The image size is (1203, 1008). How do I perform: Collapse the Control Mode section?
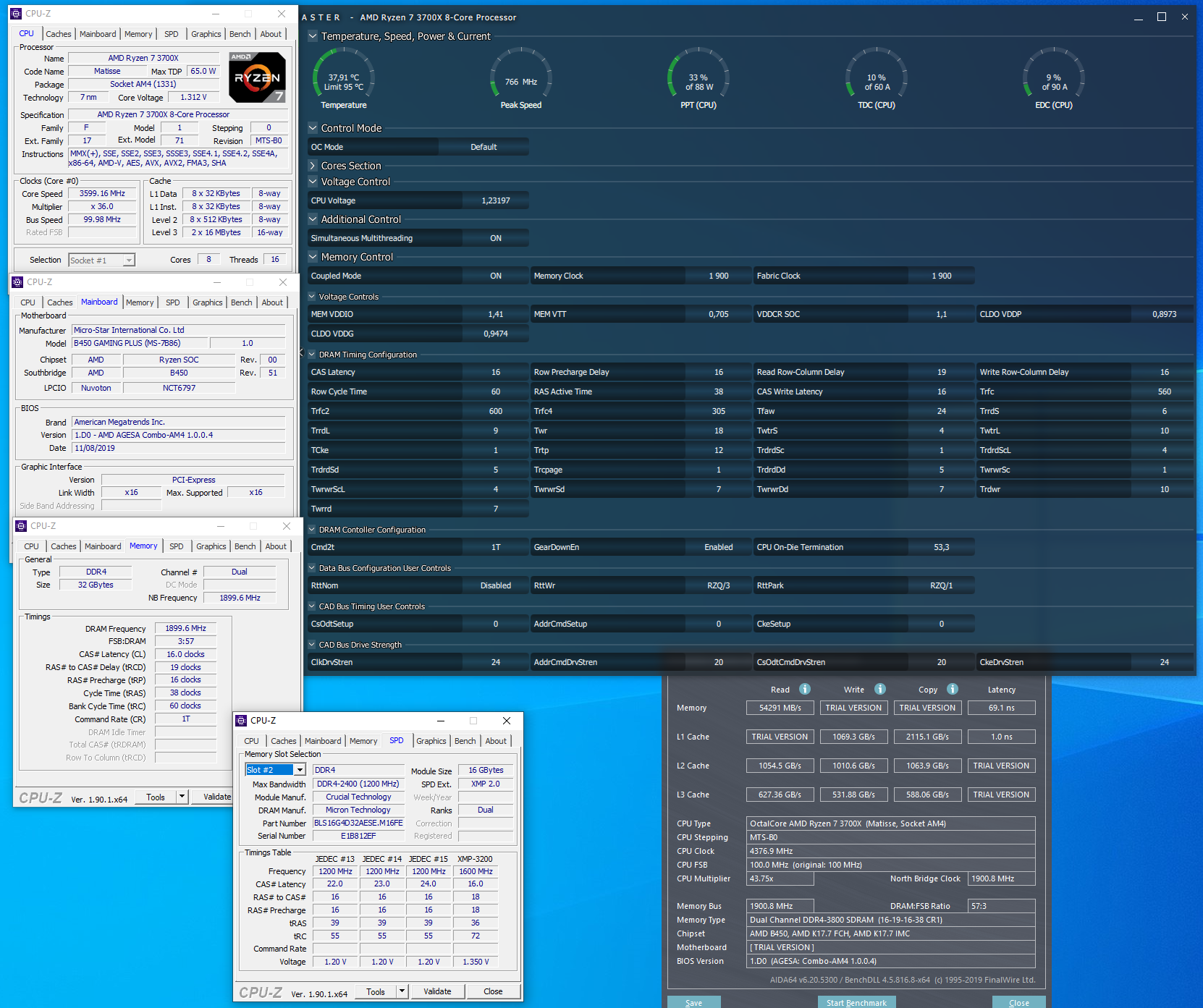313,128
